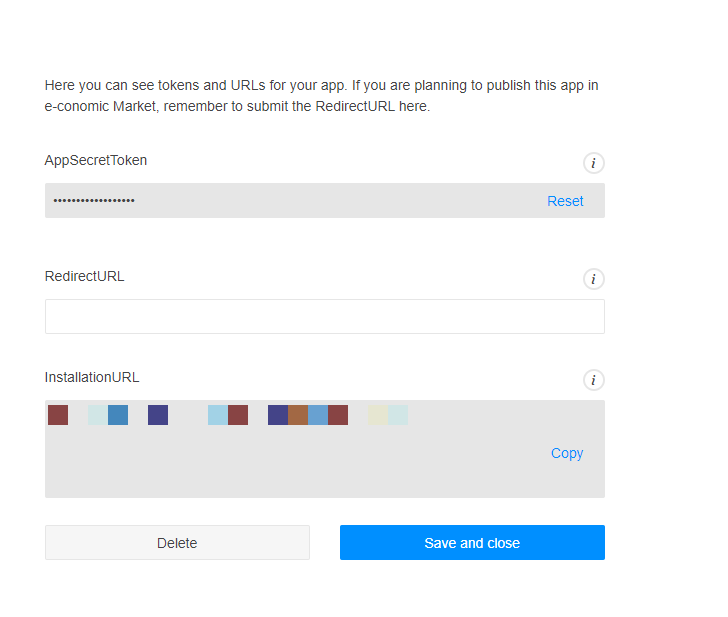Click the masked AppSecretToken dots
Viewport: 728px width, 617px height.
[x=94, y=201]
